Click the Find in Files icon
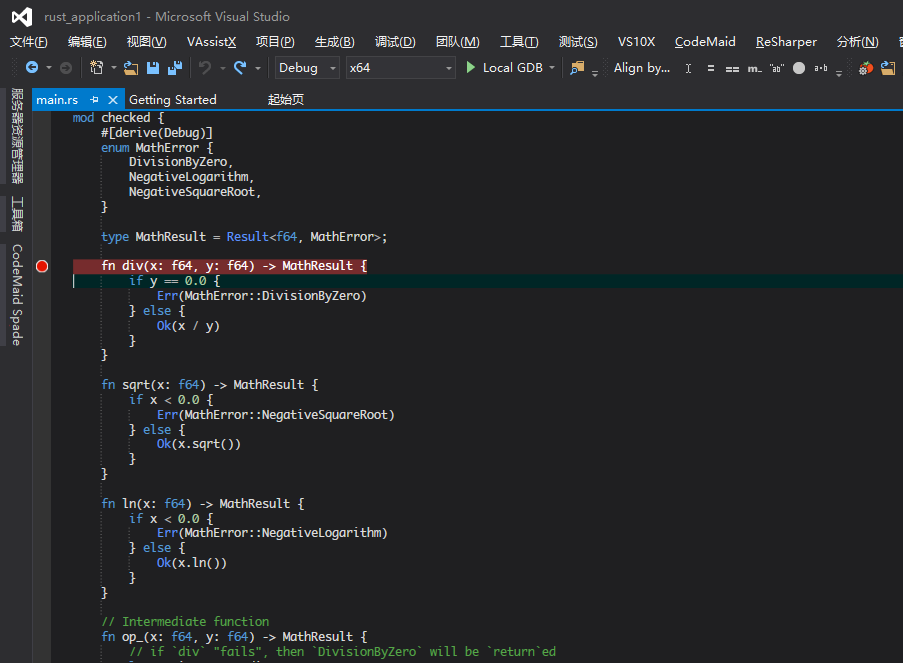The height and width of the screenshot is (663, 903). [577, 68]
